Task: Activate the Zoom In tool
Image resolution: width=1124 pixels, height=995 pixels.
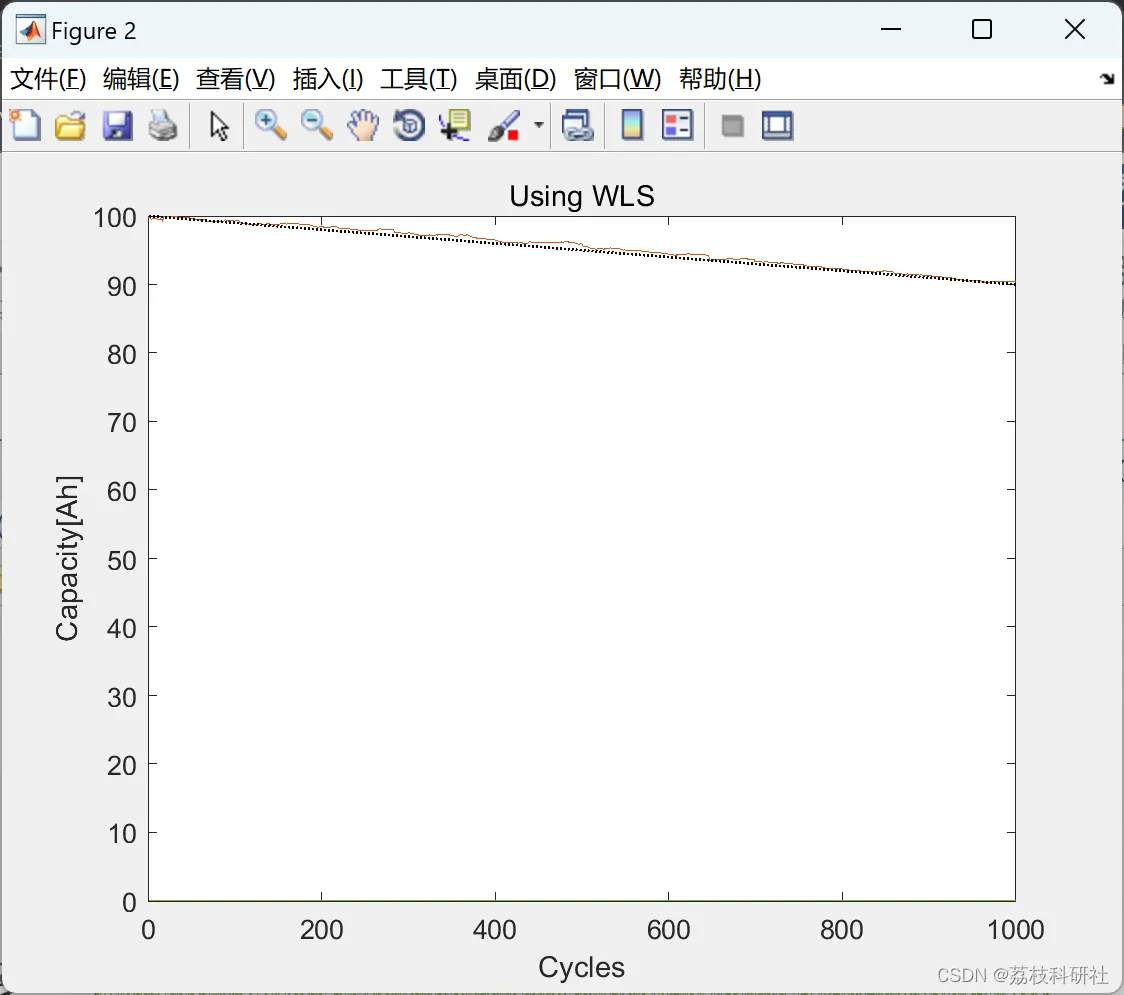Action: point(271,125)
